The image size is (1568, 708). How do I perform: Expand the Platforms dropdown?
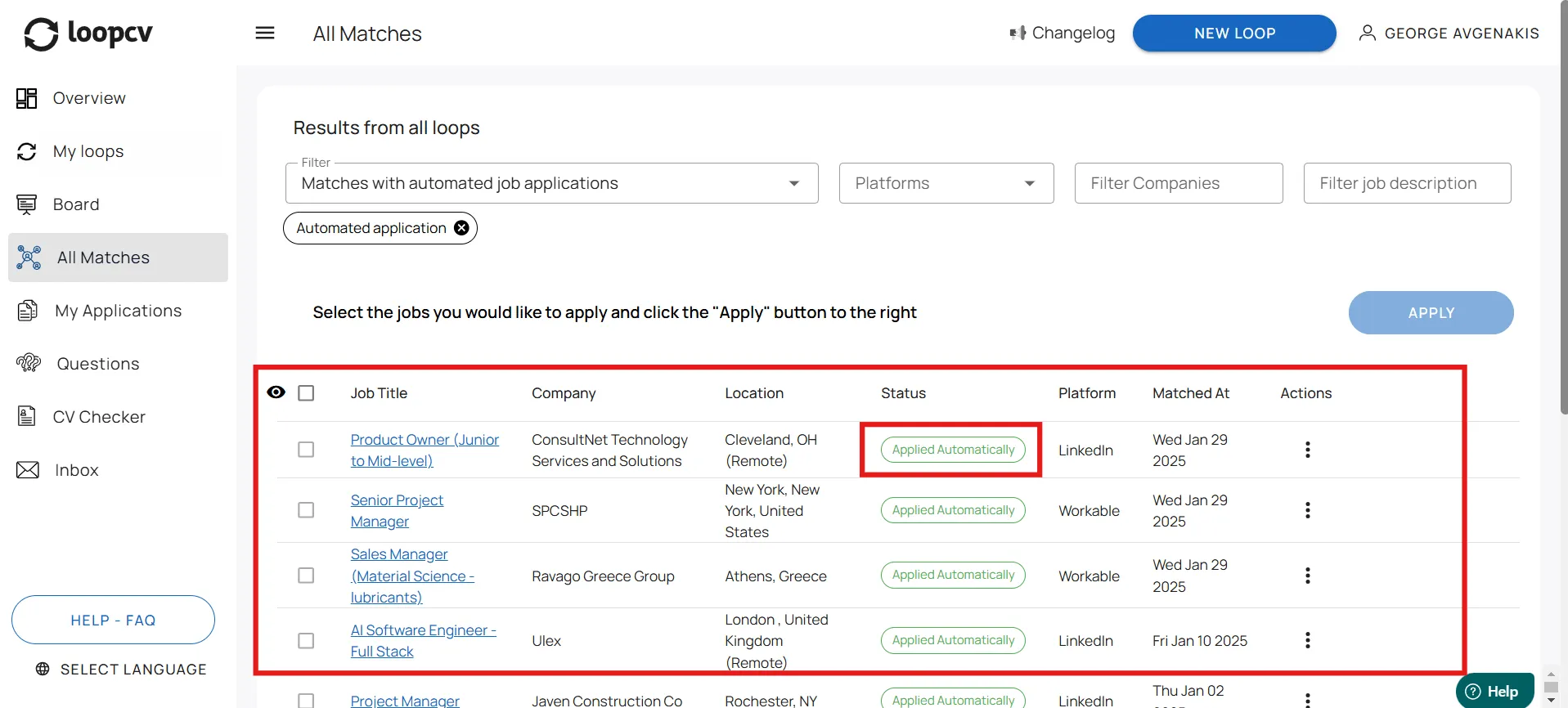pos(946,183)
